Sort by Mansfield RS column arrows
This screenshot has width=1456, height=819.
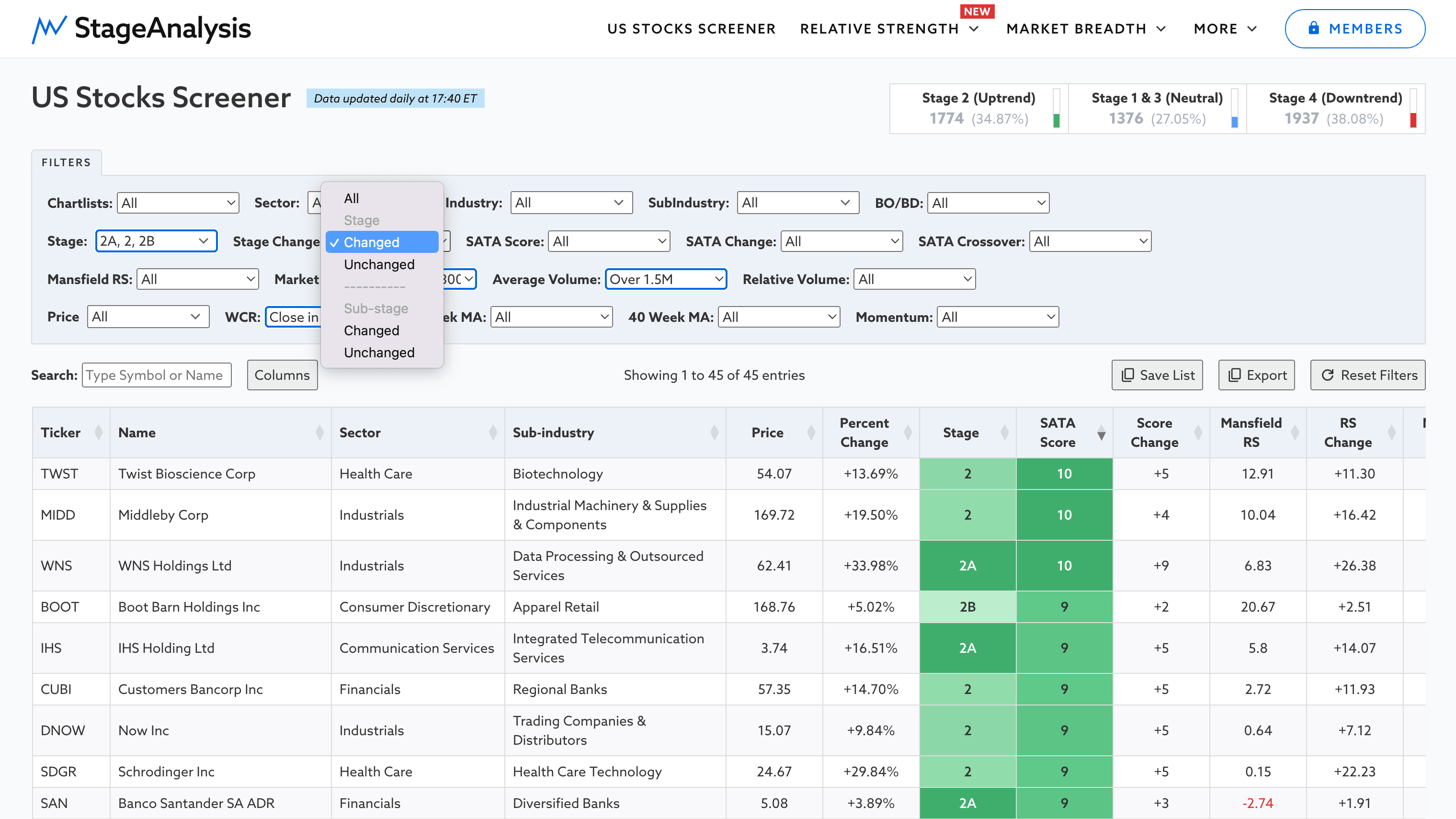point(1295,432)
